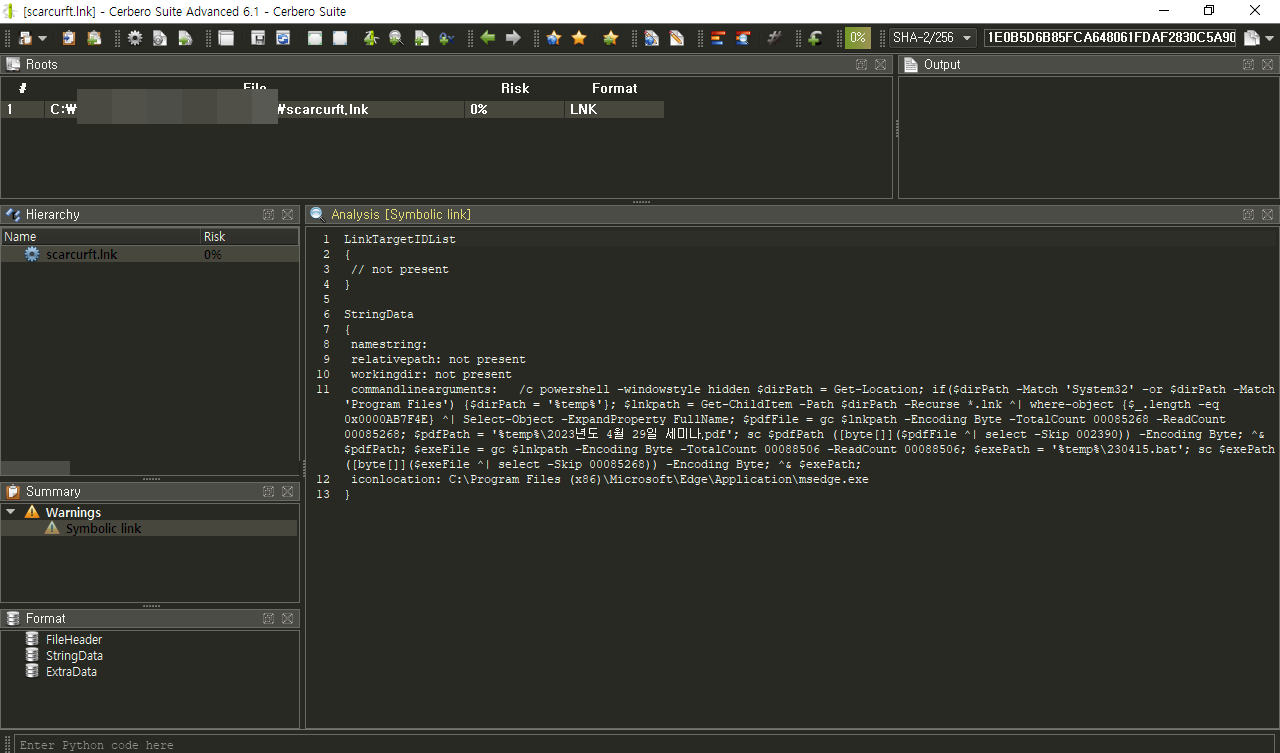Viewport: 1280px width, 753px height.
Task: Float the Format panel
Action: tap(269, 618)
